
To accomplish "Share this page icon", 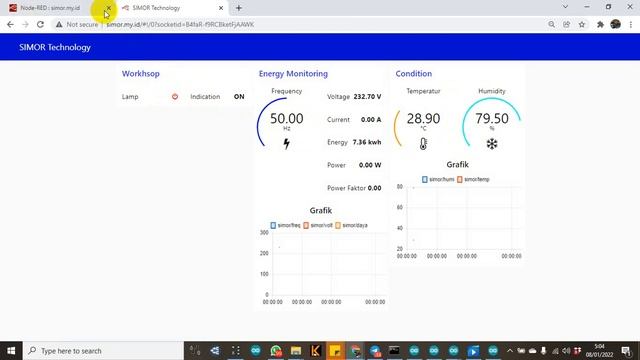I will point(567,24).
